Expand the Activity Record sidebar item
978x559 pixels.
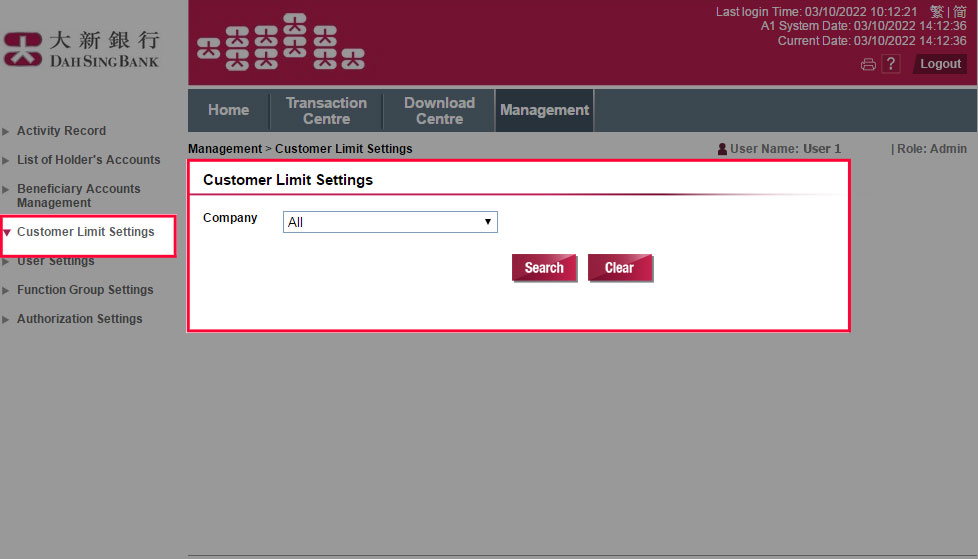[x=61, y=131]
